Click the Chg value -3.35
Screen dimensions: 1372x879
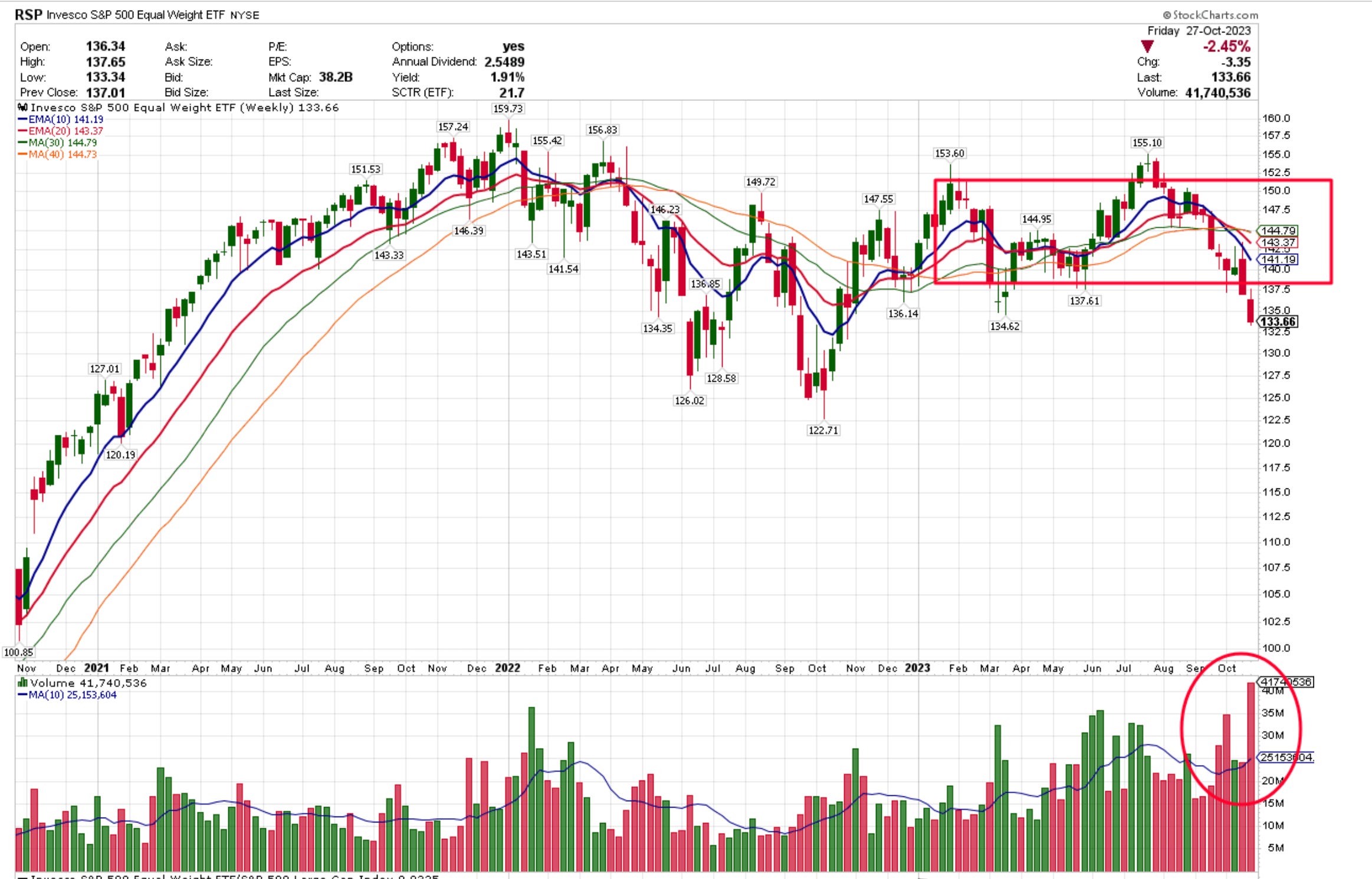tap(1236, 62)
